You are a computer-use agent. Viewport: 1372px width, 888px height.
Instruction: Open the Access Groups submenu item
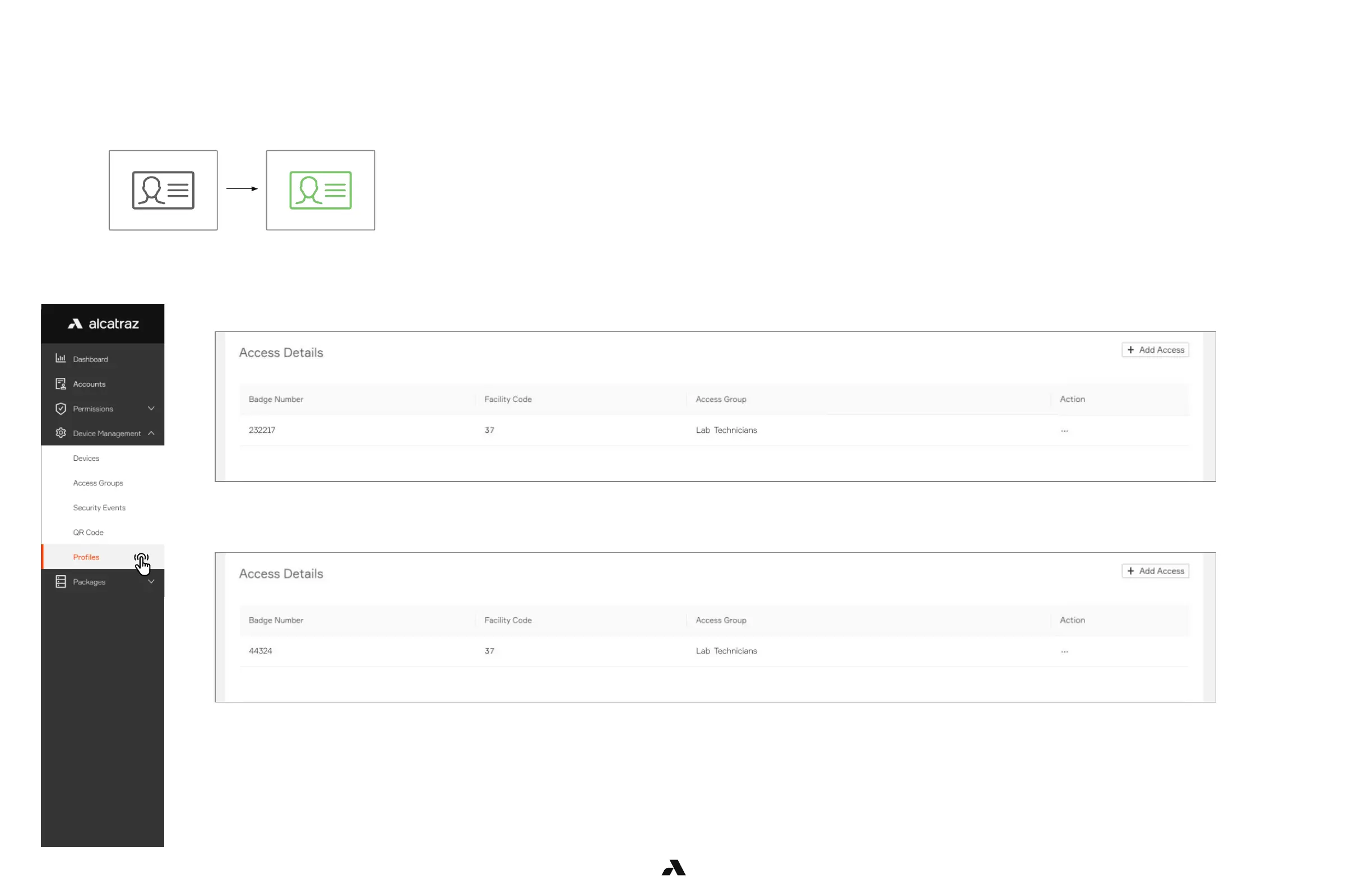pyautogui.click(x=98, y=483)
